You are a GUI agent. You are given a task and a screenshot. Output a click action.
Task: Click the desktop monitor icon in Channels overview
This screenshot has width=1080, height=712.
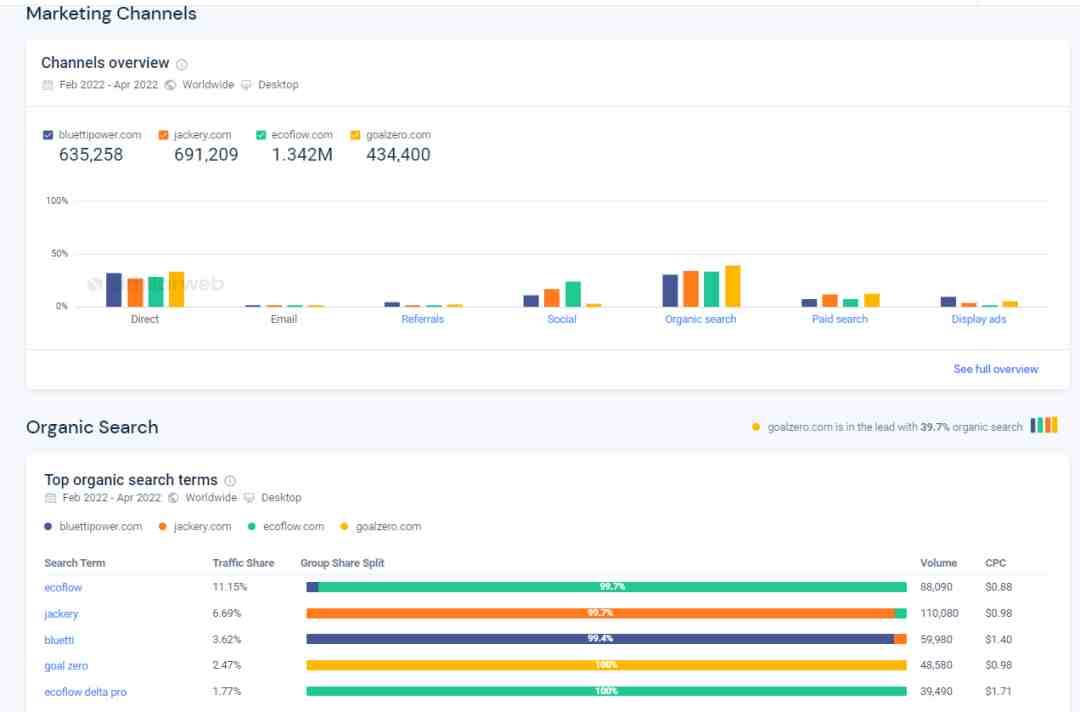coord(247,85)
